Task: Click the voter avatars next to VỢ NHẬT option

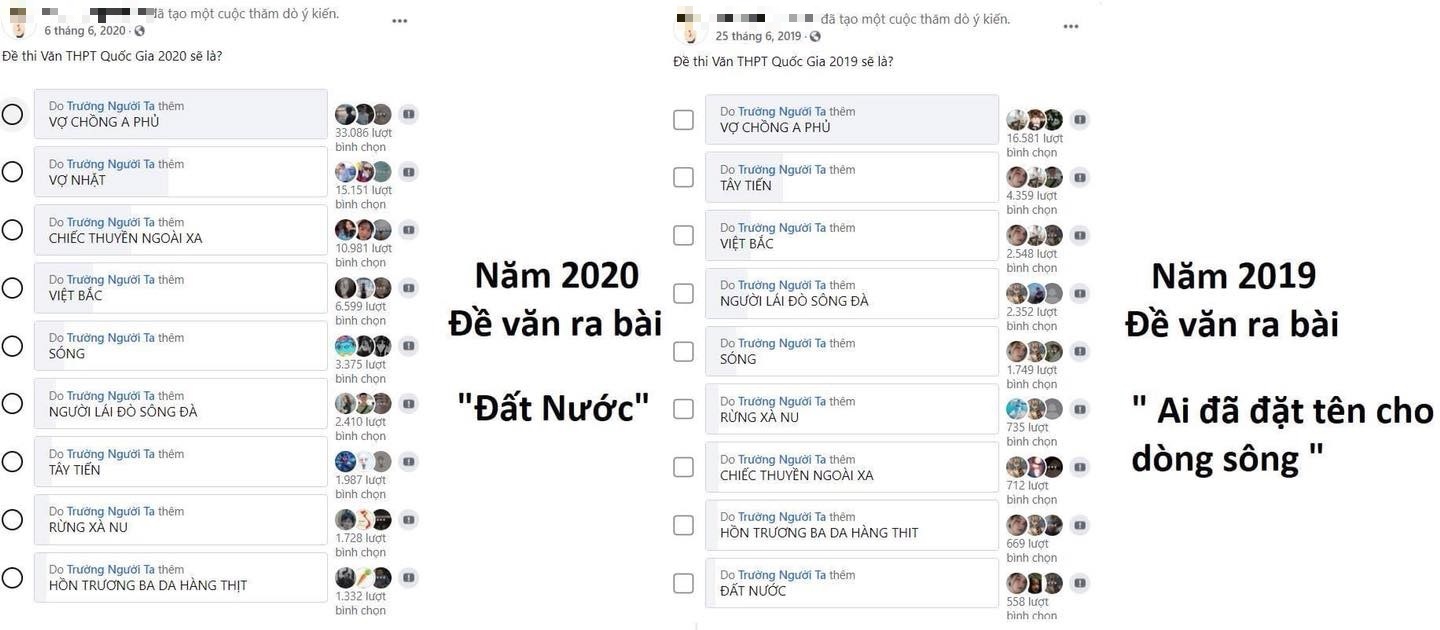Action: tap(363, 172)
